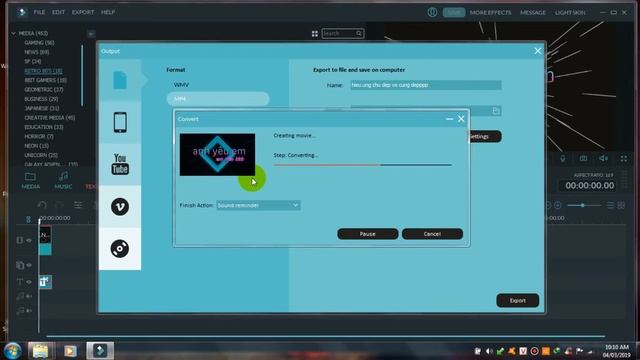The image size is (640, 360).
Task: Open MORE EFFECTS in header
Action: click(490, 13)
